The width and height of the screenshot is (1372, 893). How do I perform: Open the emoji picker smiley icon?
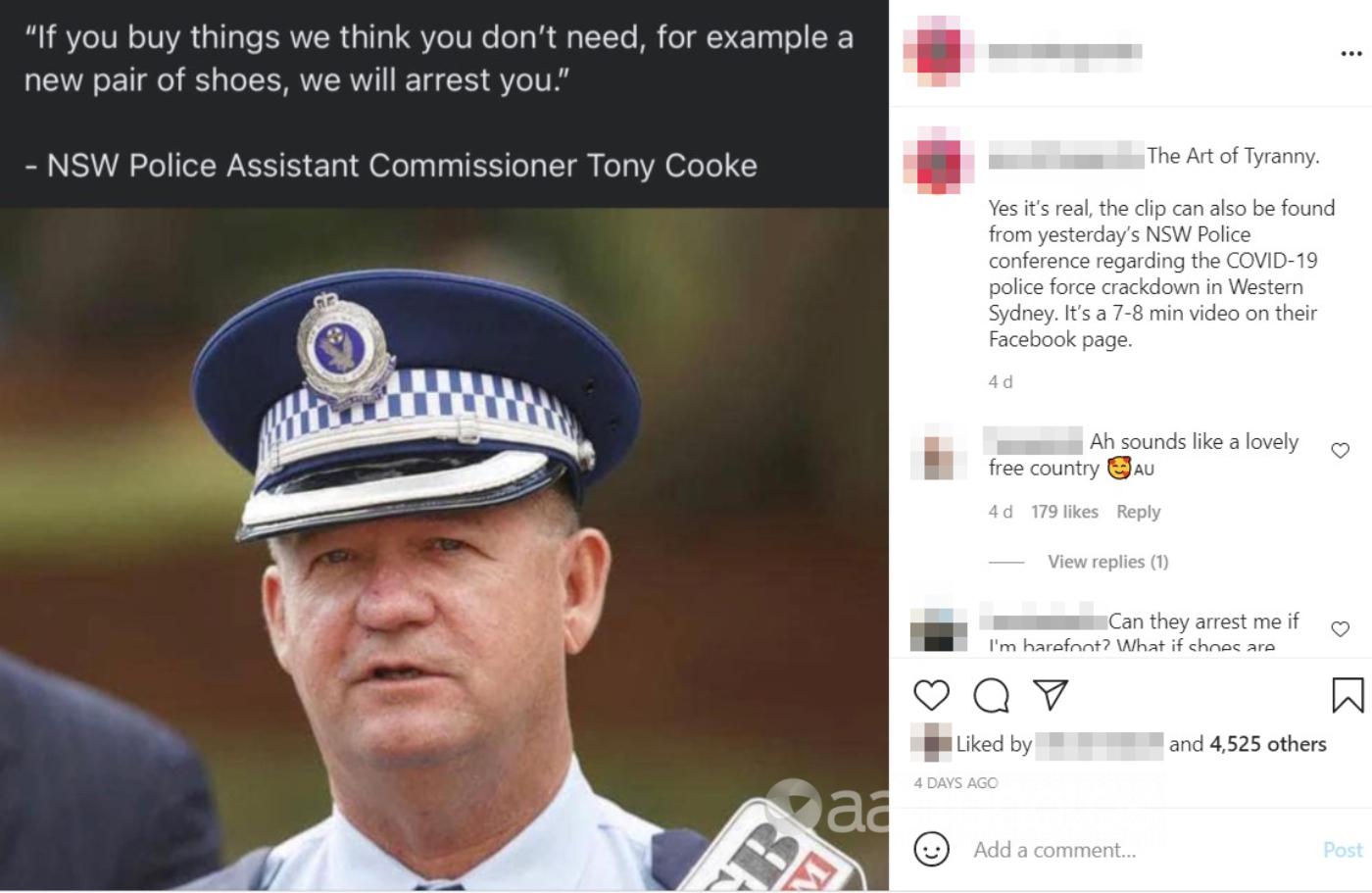[x=931, y=849]
